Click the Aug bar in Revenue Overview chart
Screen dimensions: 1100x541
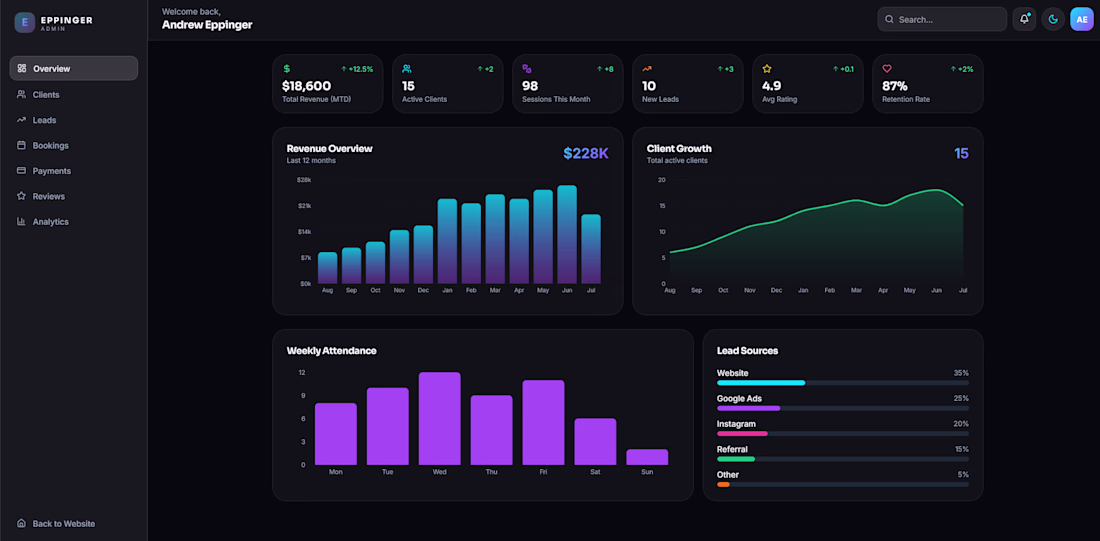328,268
